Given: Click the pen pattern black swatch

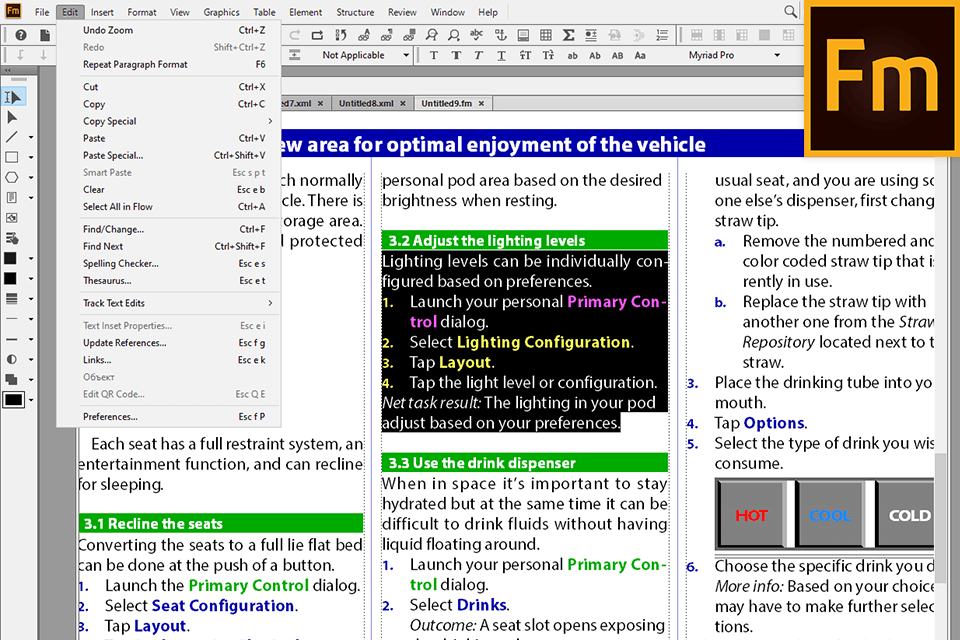Looking at the screenshot, I should pos(10,279).
